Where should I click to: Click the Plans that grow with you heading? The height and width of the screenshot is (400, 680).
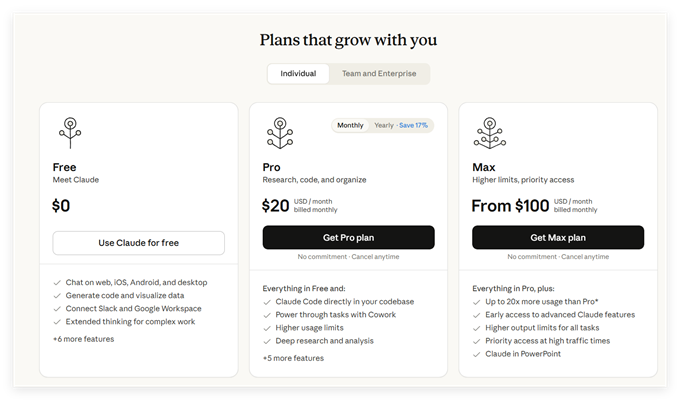coord(348,40)
